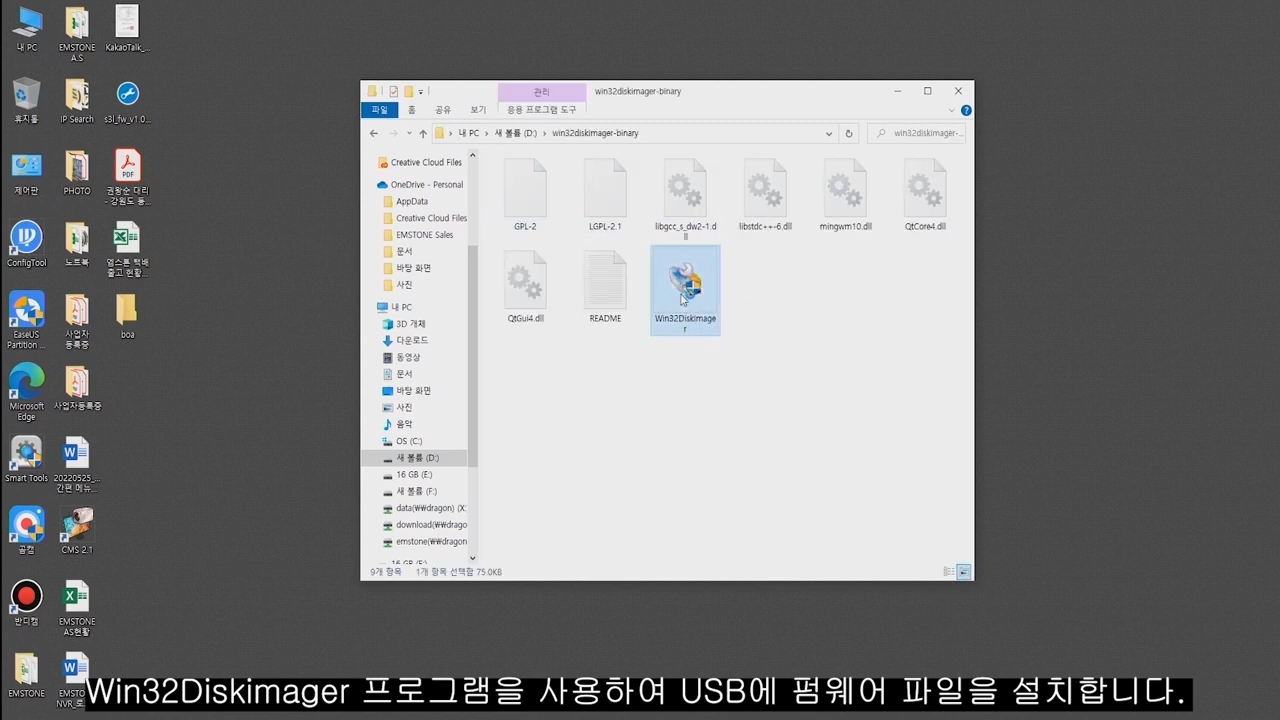Image resolution: width=1280 pixels, height=720 pixels.
Task: Open 다운로드 in navigation pane
Action: [405, 341]
